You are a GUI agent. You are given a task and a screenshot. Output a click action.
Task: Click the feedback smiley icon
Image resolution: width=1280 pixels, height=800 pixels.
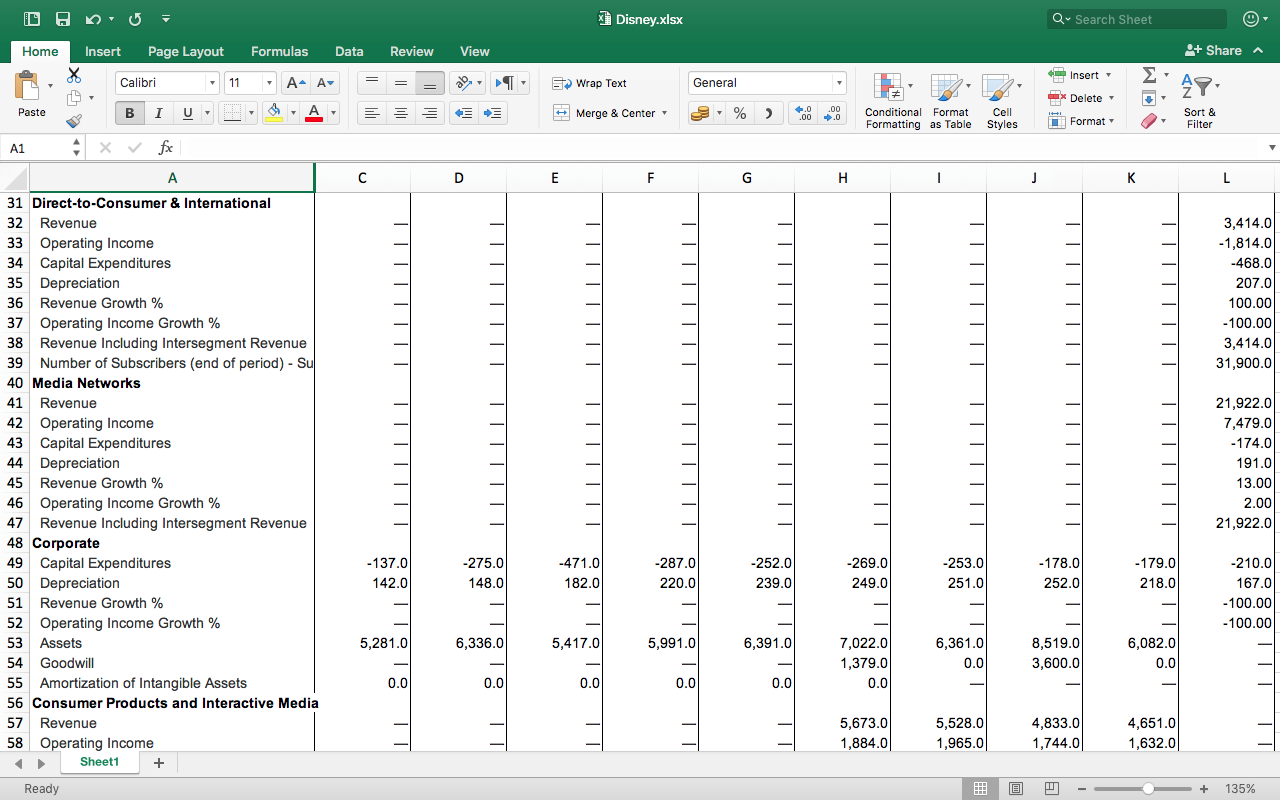(1250, 19)
